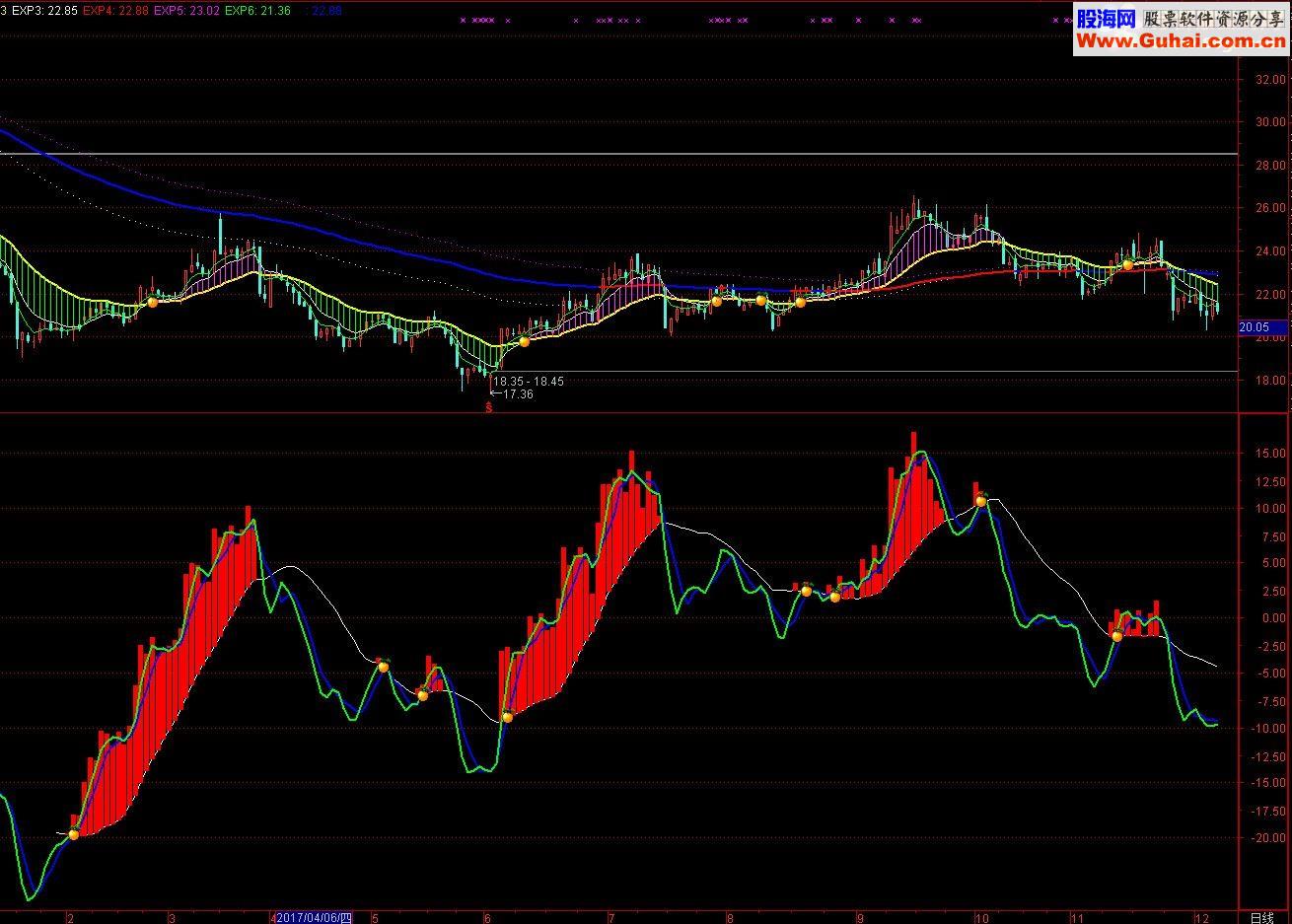This screenshot has width=1292, height=924.
Task: Click the -10.00 indicator axis label
Action: 1267,728
